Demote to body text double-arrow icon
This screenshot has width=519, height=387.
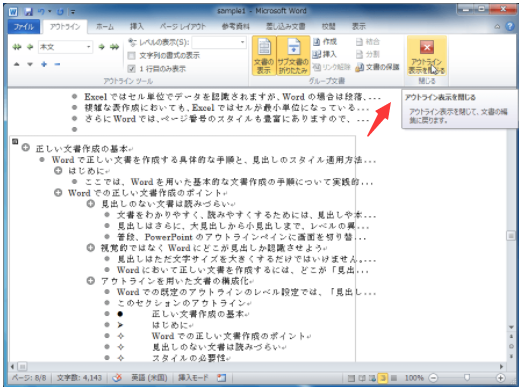114,47
